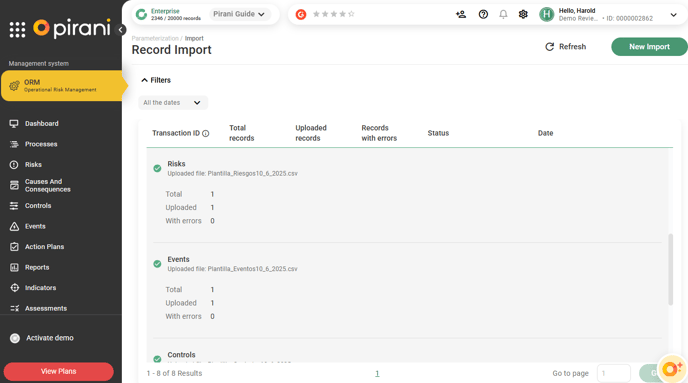Screen dimensions: 688x383
Task: Click the View Plans button
Action: 58,371
